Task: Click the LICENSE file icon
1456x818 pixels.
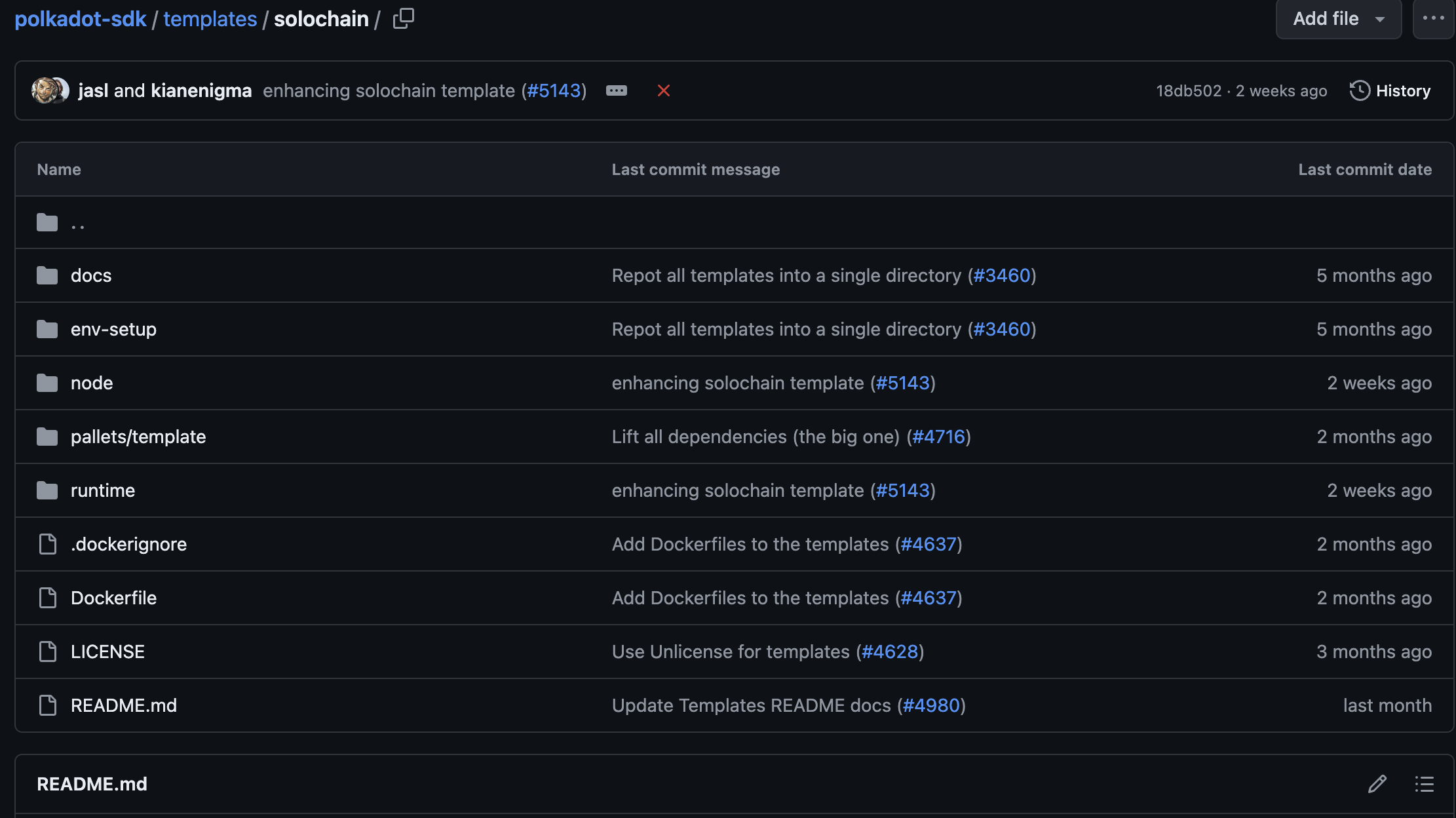Action: coord(47,652)
